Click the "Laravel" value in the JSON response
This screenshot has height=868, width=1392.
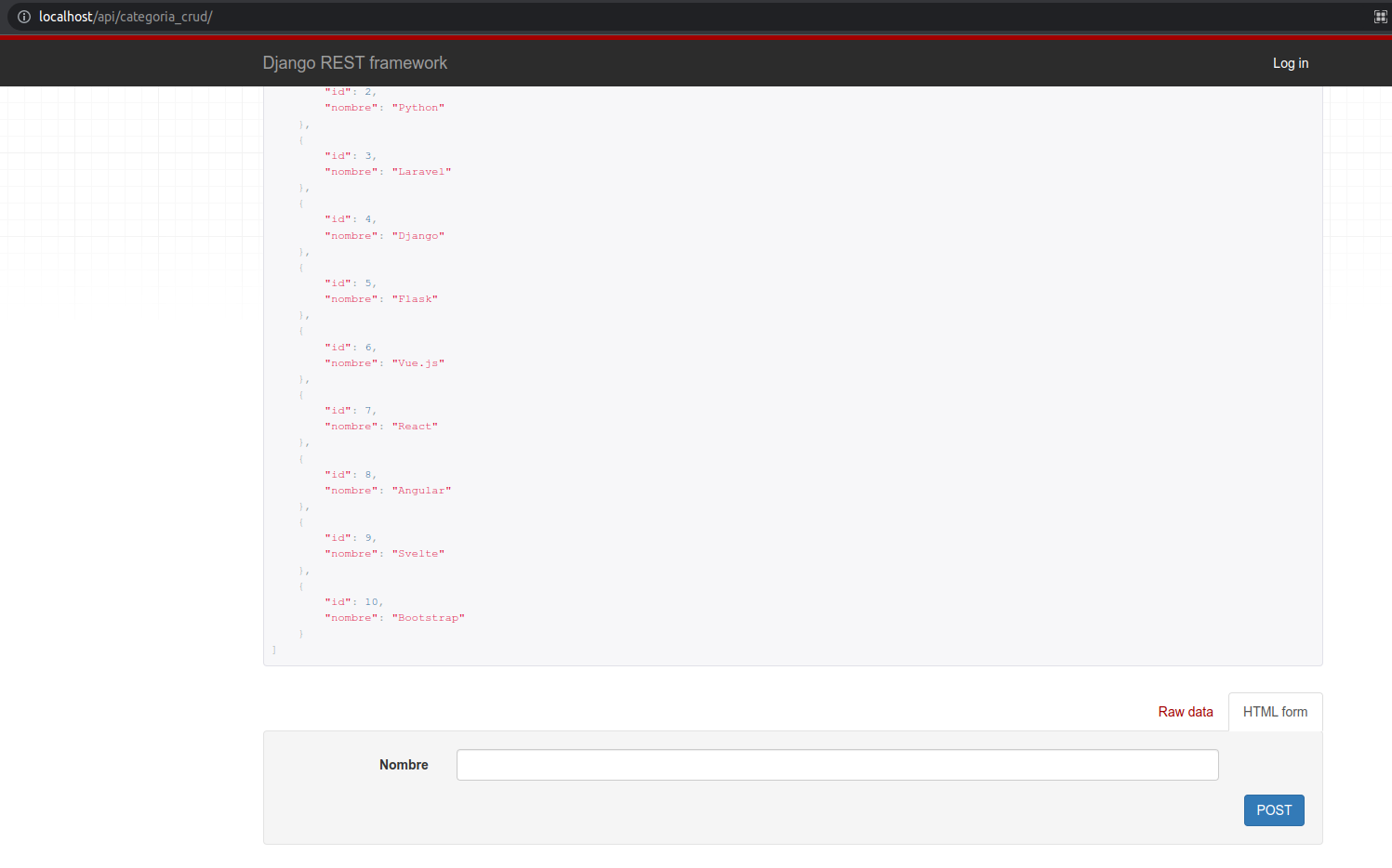[421, 172]
